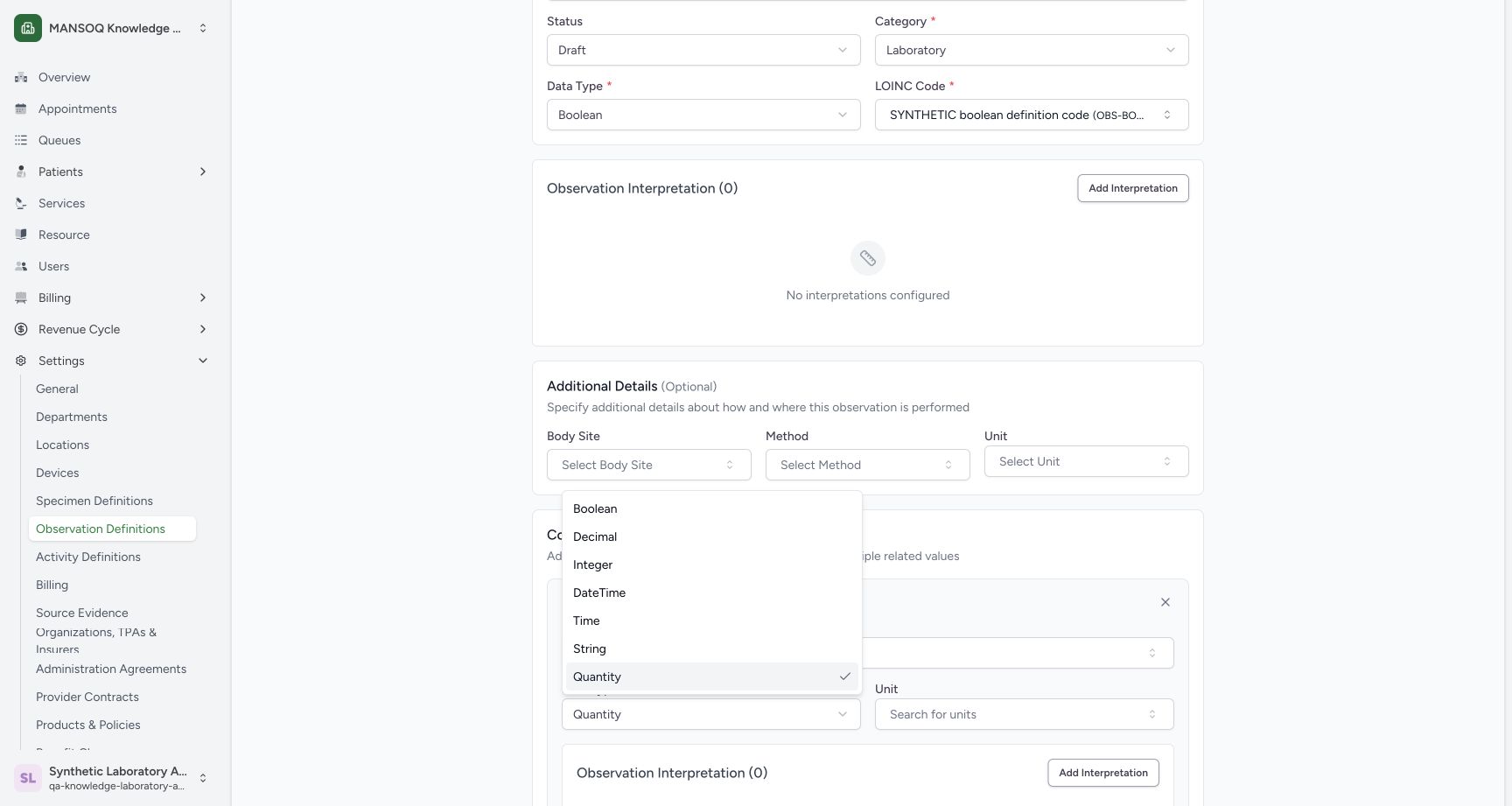Remove the component with the X icon
The width and height of the screenshot is (1512, 806).
[x=1165, y=602]
